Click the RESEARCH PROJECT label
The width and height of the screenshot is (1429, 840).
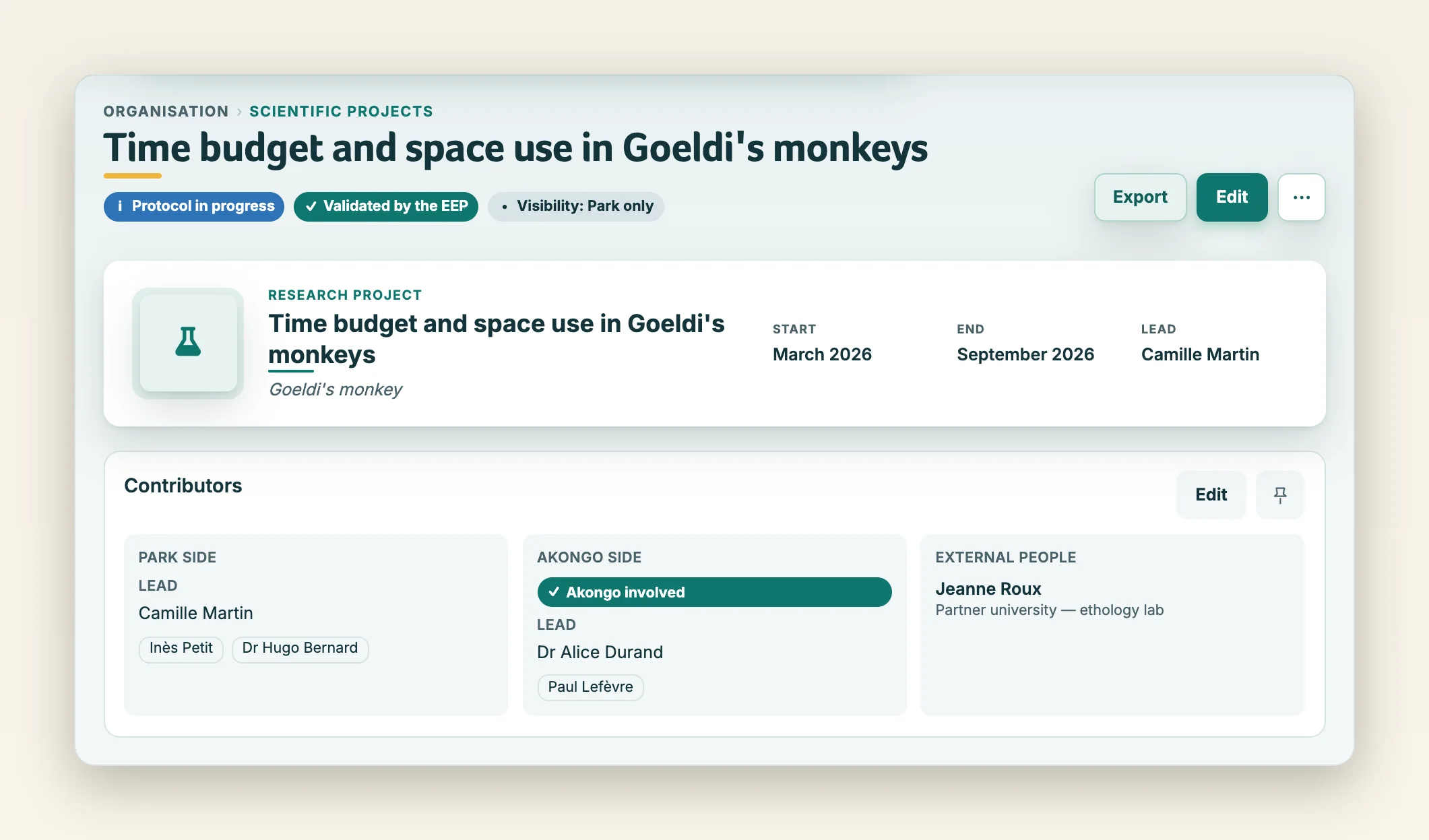(x=345, y=295)
